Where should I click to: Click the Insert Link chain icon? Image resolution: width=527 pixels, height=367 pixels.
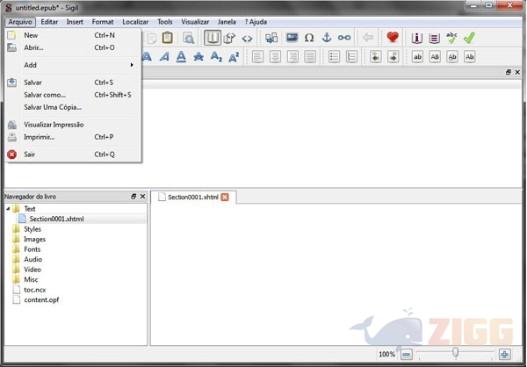click(344, 38)
